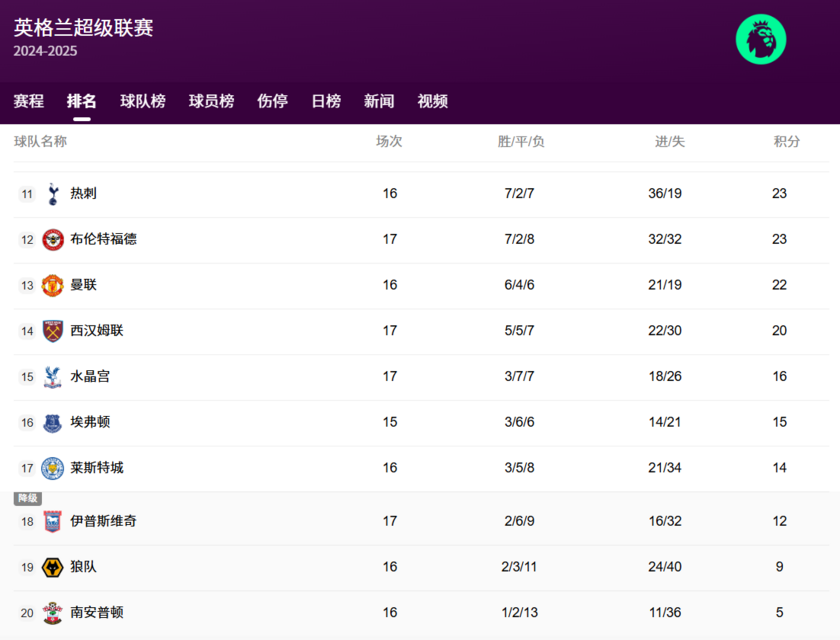Select the Everton club badge icon

coord(51,422)
